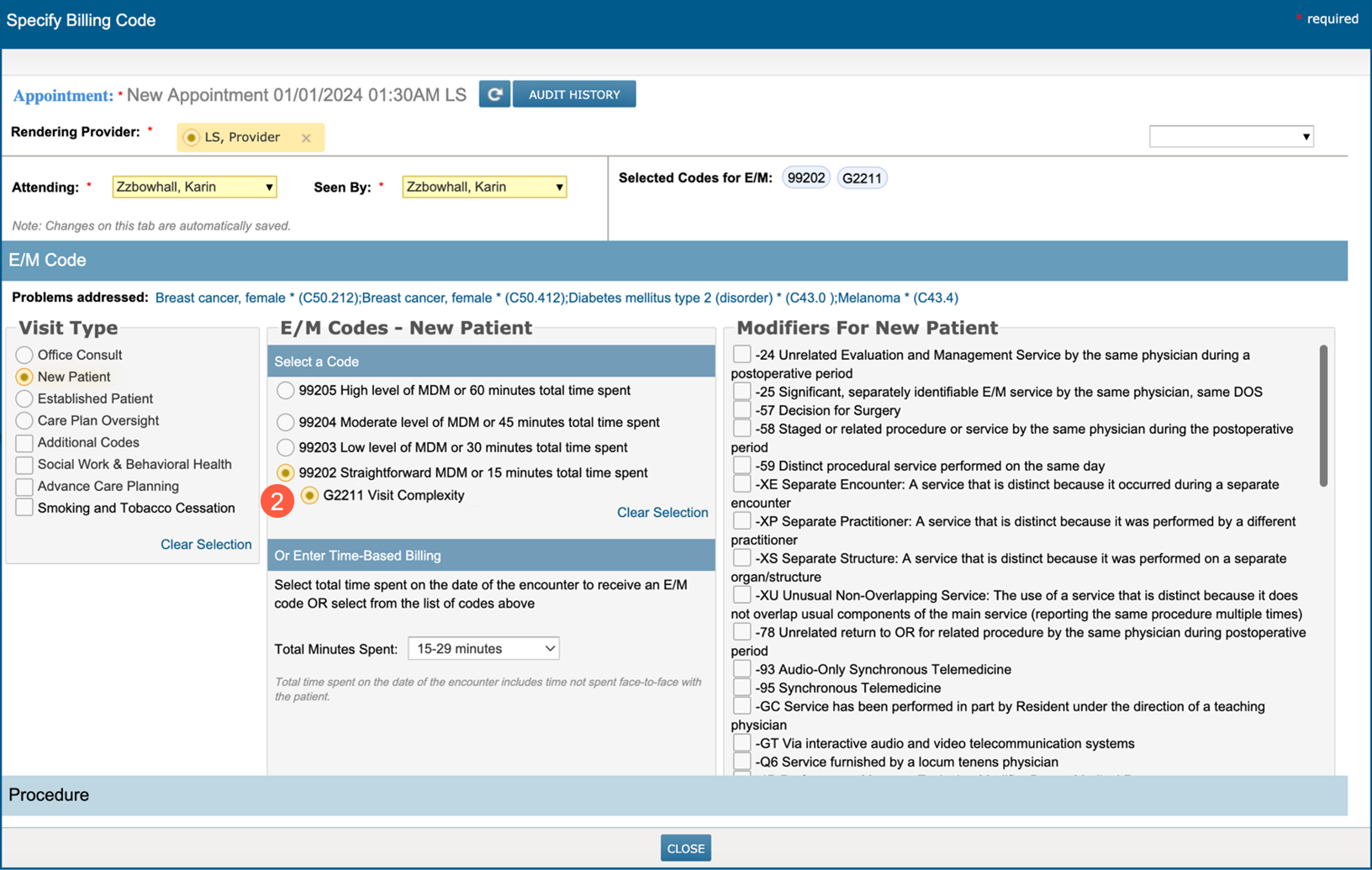The height and width of the screenshot is (870, 1372).
Task: Close the Specify Billing Code dialog
Action: pos(685,848)
